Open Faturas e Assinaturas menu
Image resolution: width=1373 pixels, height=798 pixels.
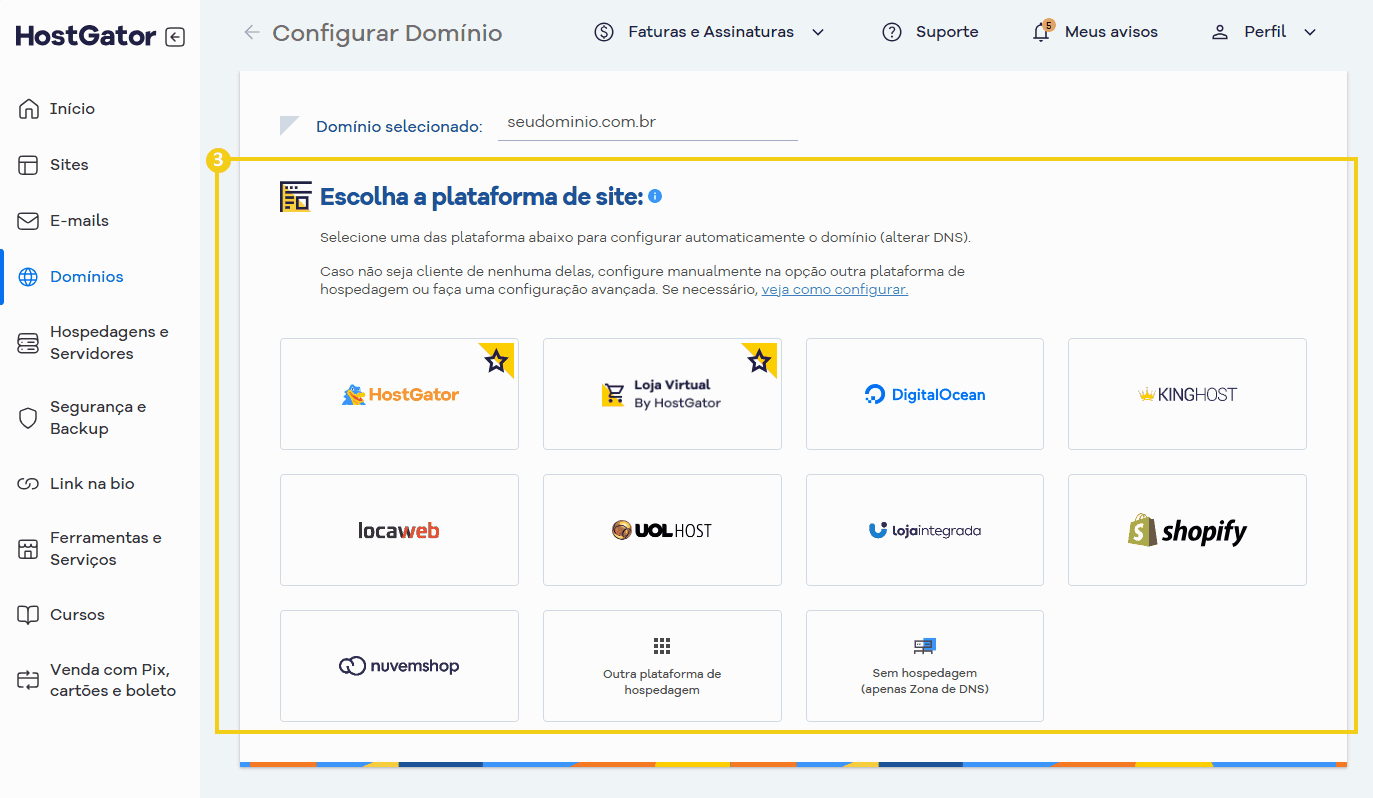(x=710, y=32)
